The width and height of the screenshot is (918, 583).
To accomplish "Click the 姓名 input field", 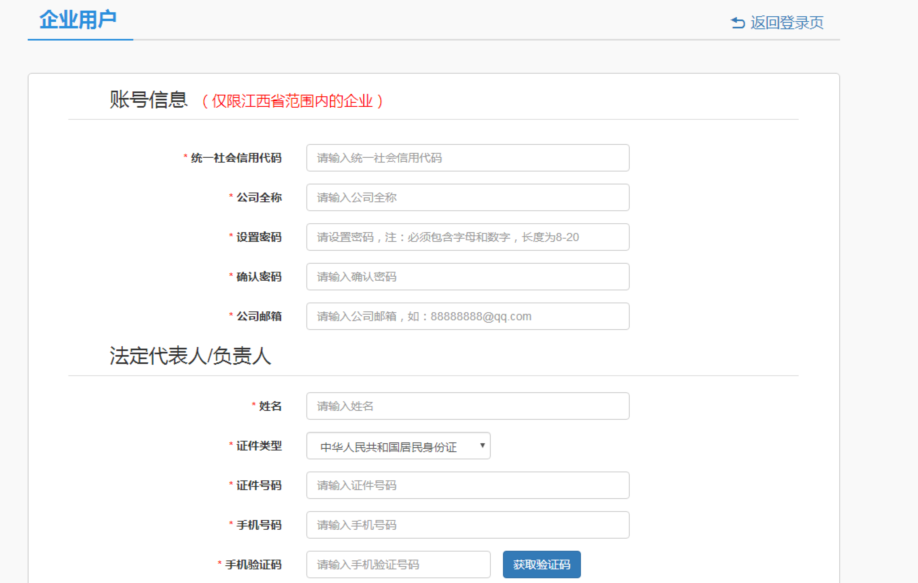I will click(x=467, y=406).
